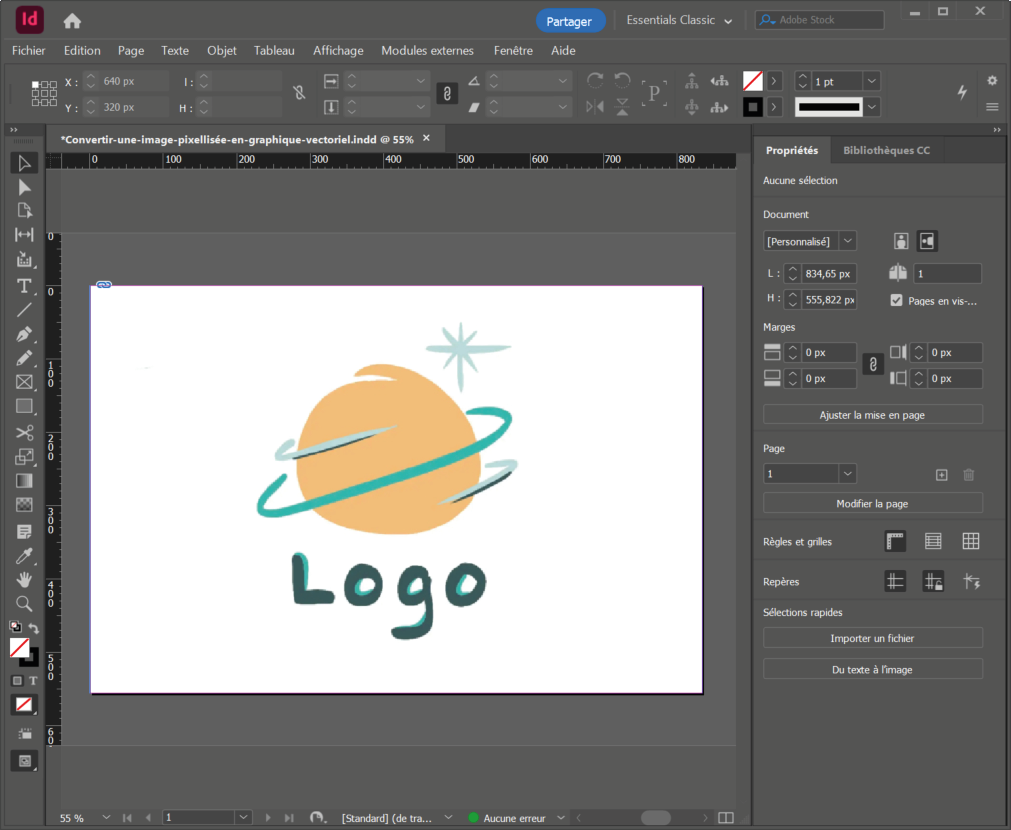Select the Hand tool
This screenshot has height=830, width=1011.
25,579
